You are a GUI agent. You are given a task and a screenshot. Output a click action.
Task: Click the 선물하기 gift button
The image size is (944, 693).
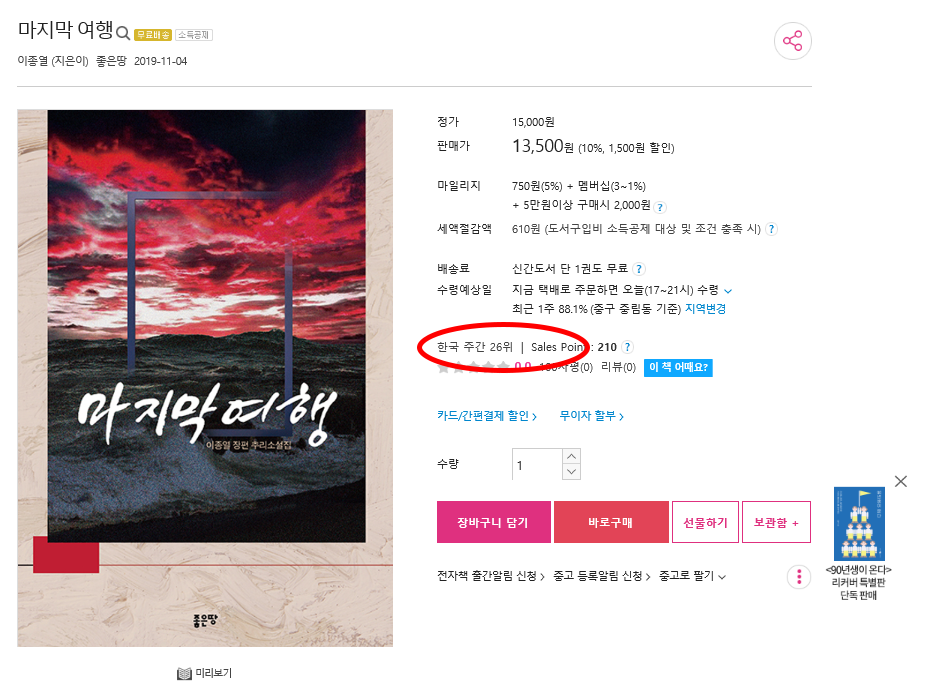pos(705,522)
